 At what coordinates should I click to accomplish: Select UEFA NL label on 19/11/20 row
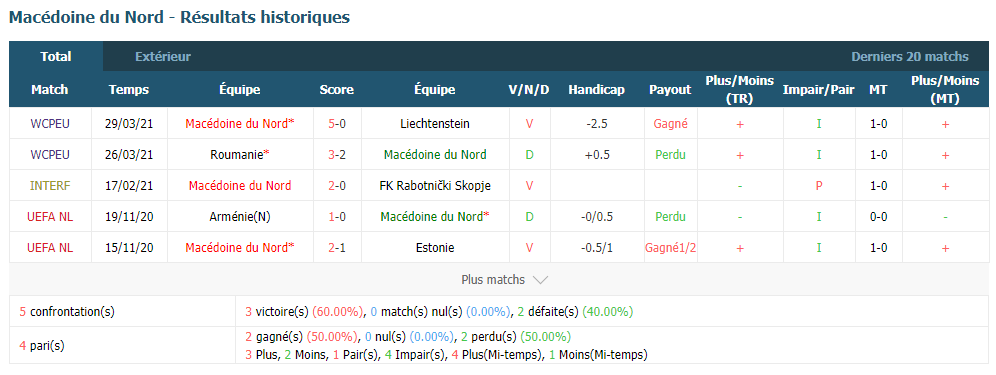(x=50, y=217)
